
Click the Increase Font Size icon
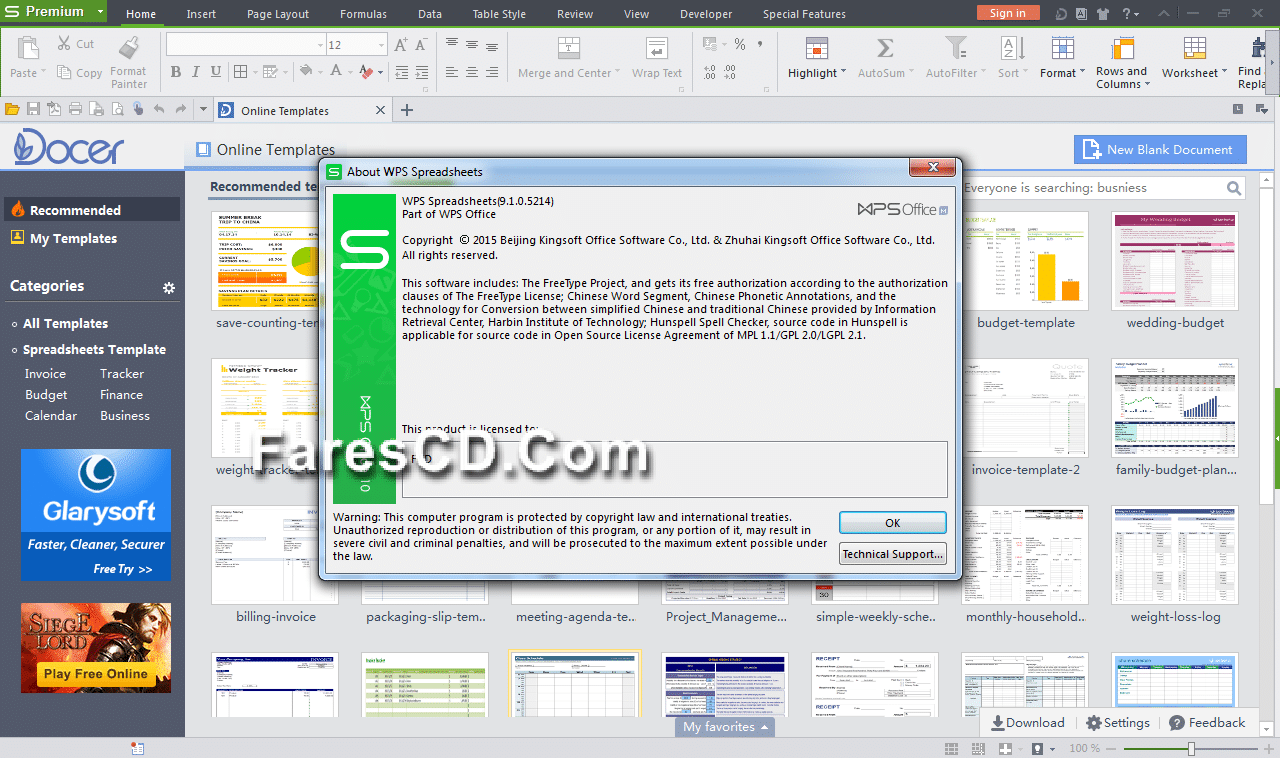[401, 45]
